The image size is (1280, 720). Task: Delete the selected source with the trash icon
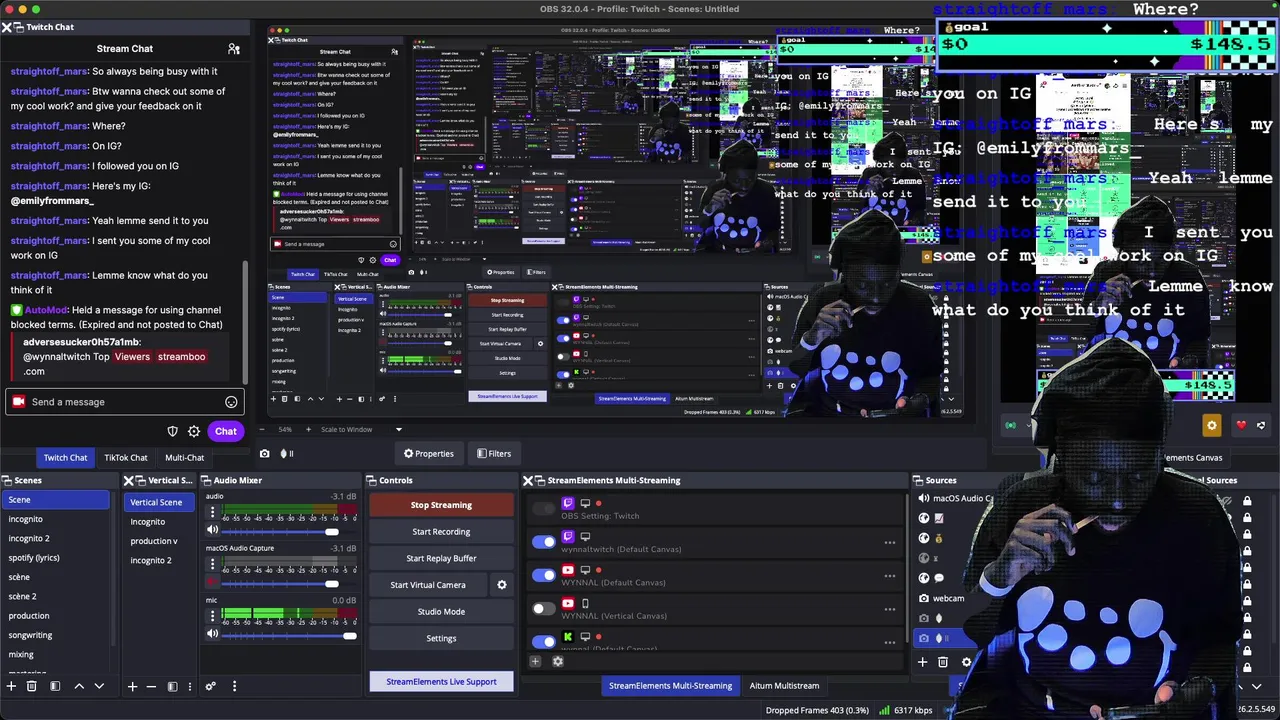[943, 662]
